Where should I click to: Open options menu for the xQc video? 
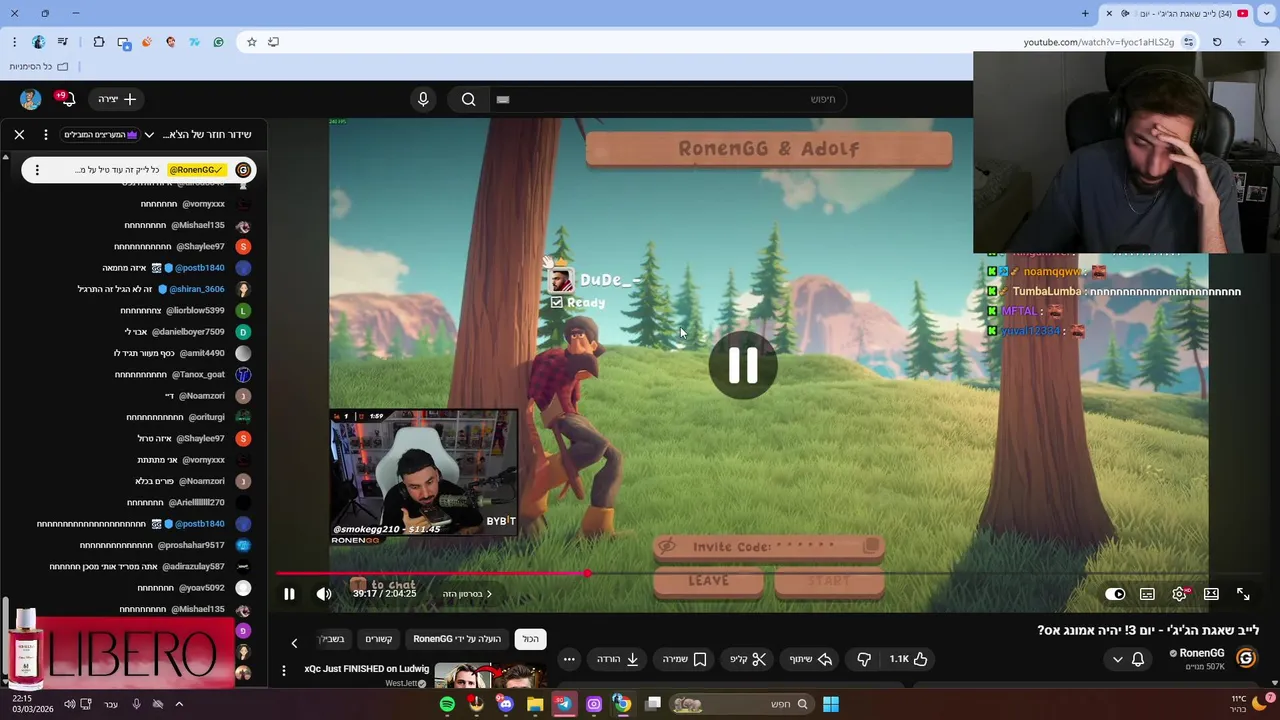284,671
